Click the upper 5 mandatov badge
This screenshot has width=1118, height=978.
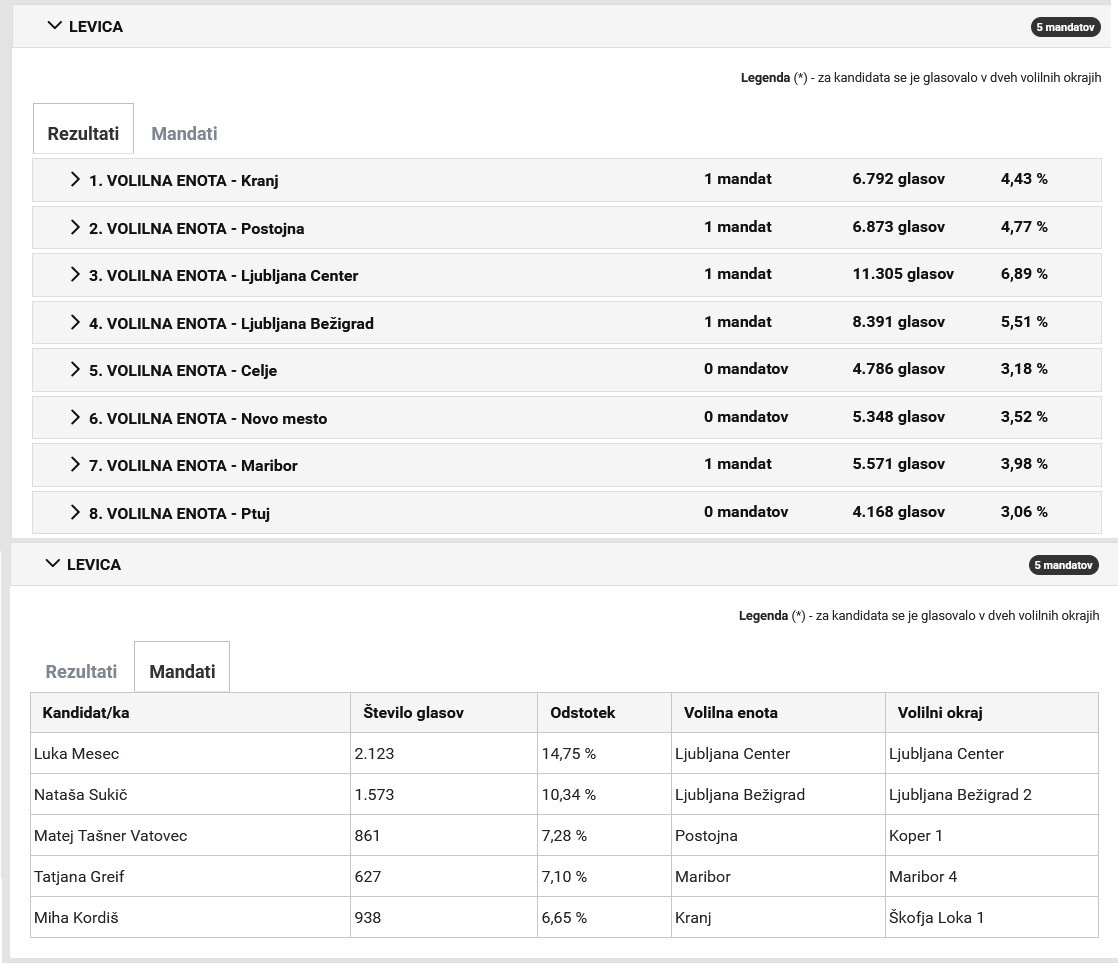[1065, 27]
